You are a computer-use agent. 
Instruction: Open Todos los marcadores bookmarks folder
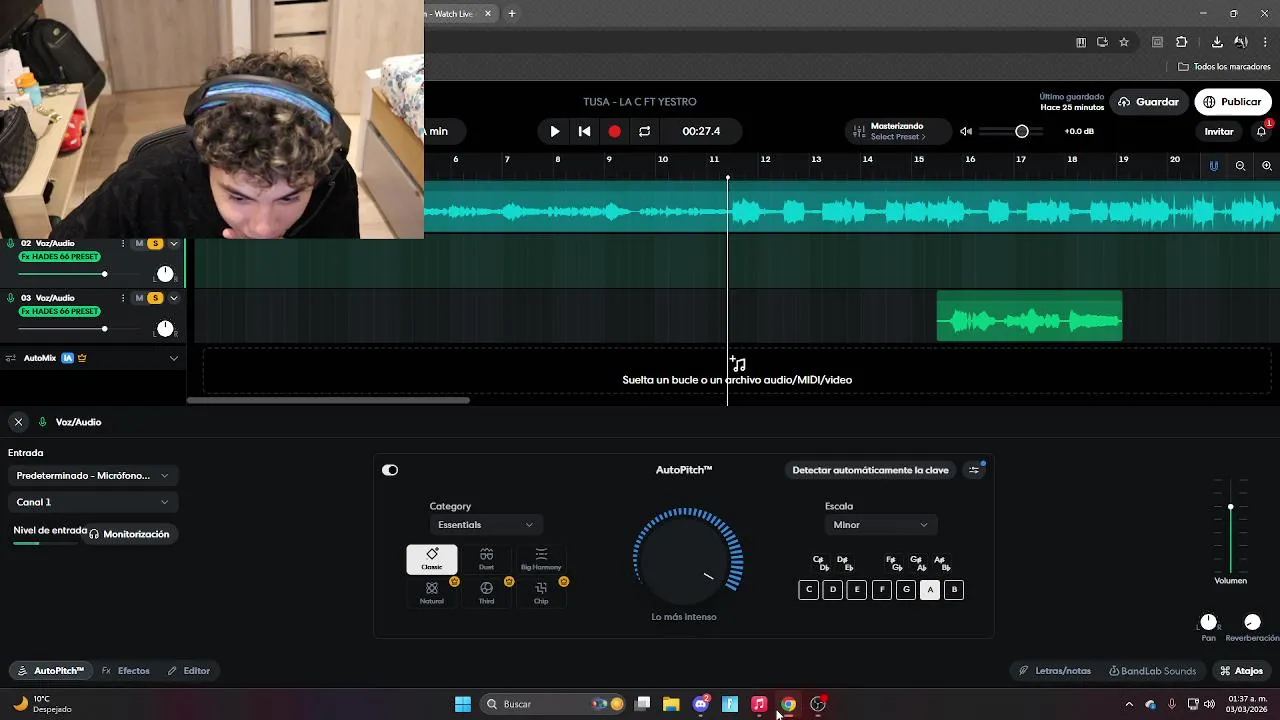1224,67
